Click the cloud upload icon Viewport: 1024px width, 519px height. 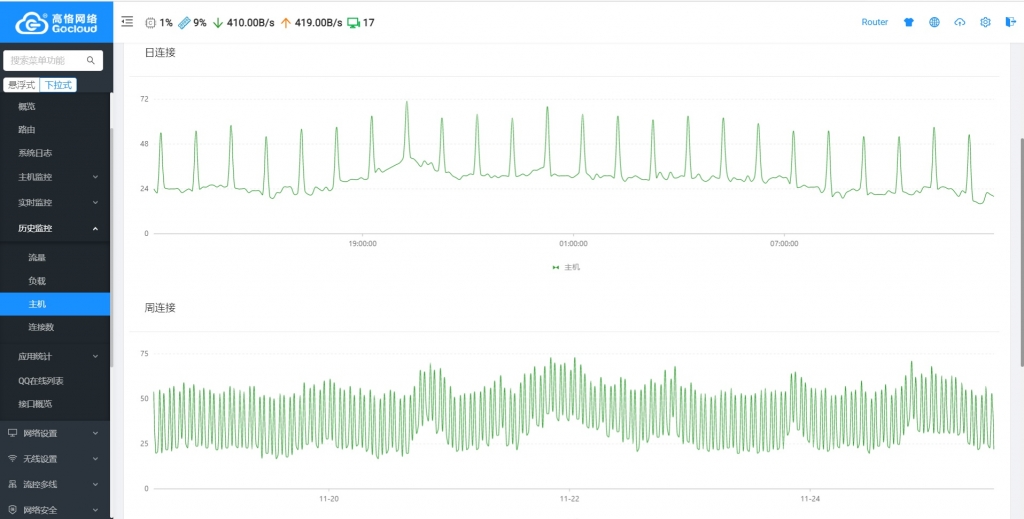tap(960, 22)
